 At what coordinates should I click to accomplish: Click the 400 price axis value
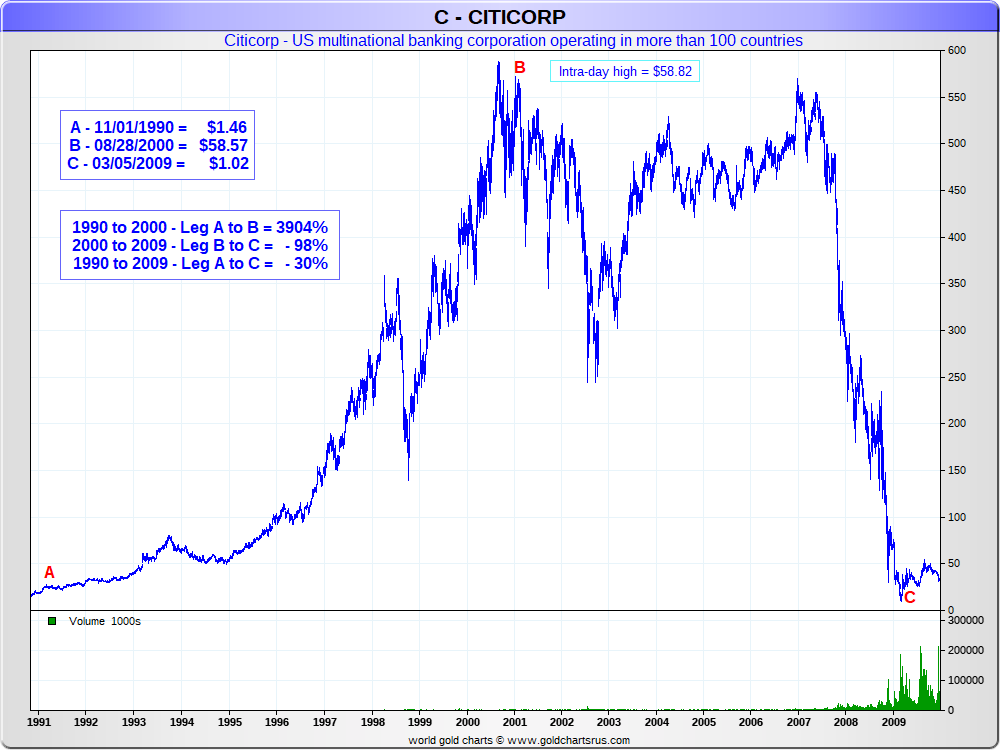[957, 237]
